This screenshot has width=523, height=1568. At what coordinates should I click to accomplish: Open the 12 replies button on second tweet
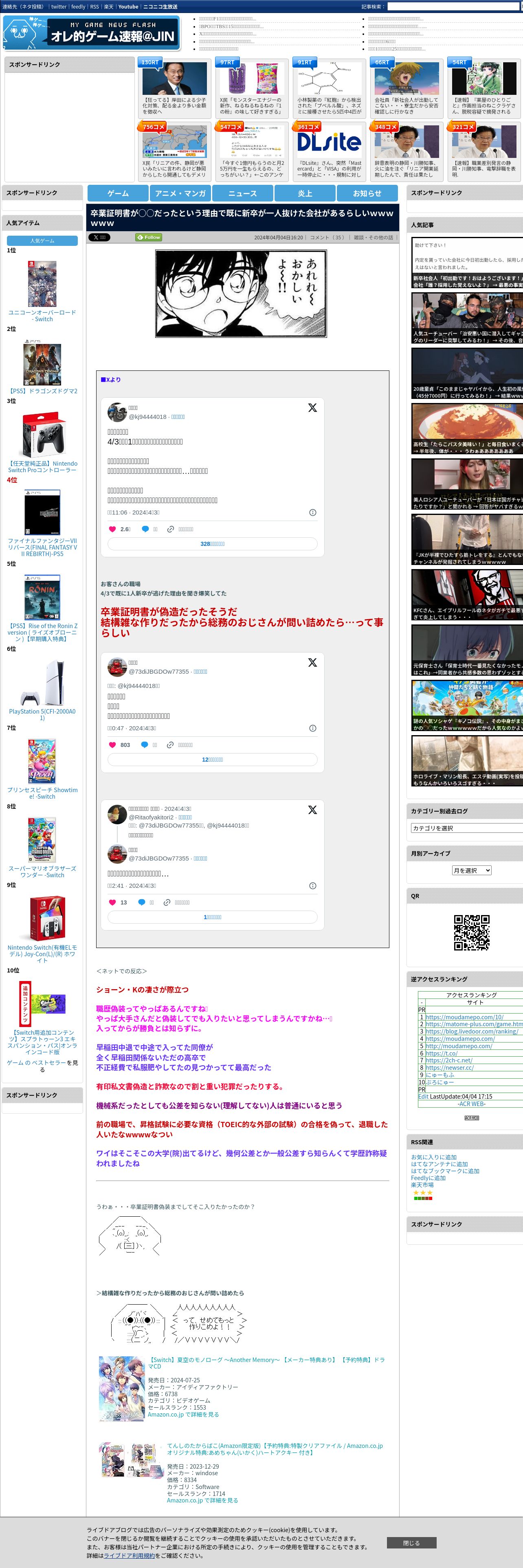213,759
